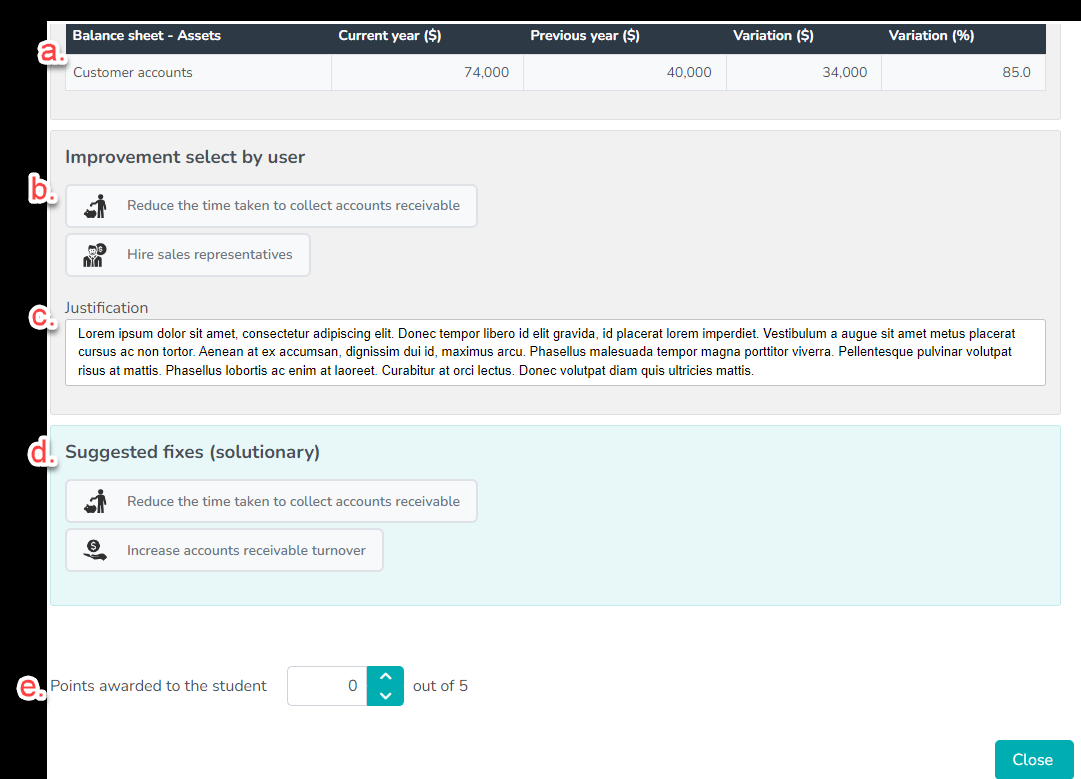Click the Points awarded to the student label

coord(158,686)
